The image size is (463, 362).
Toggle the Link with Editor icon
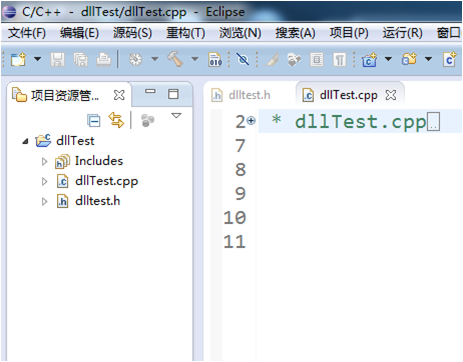click(116, 120)
